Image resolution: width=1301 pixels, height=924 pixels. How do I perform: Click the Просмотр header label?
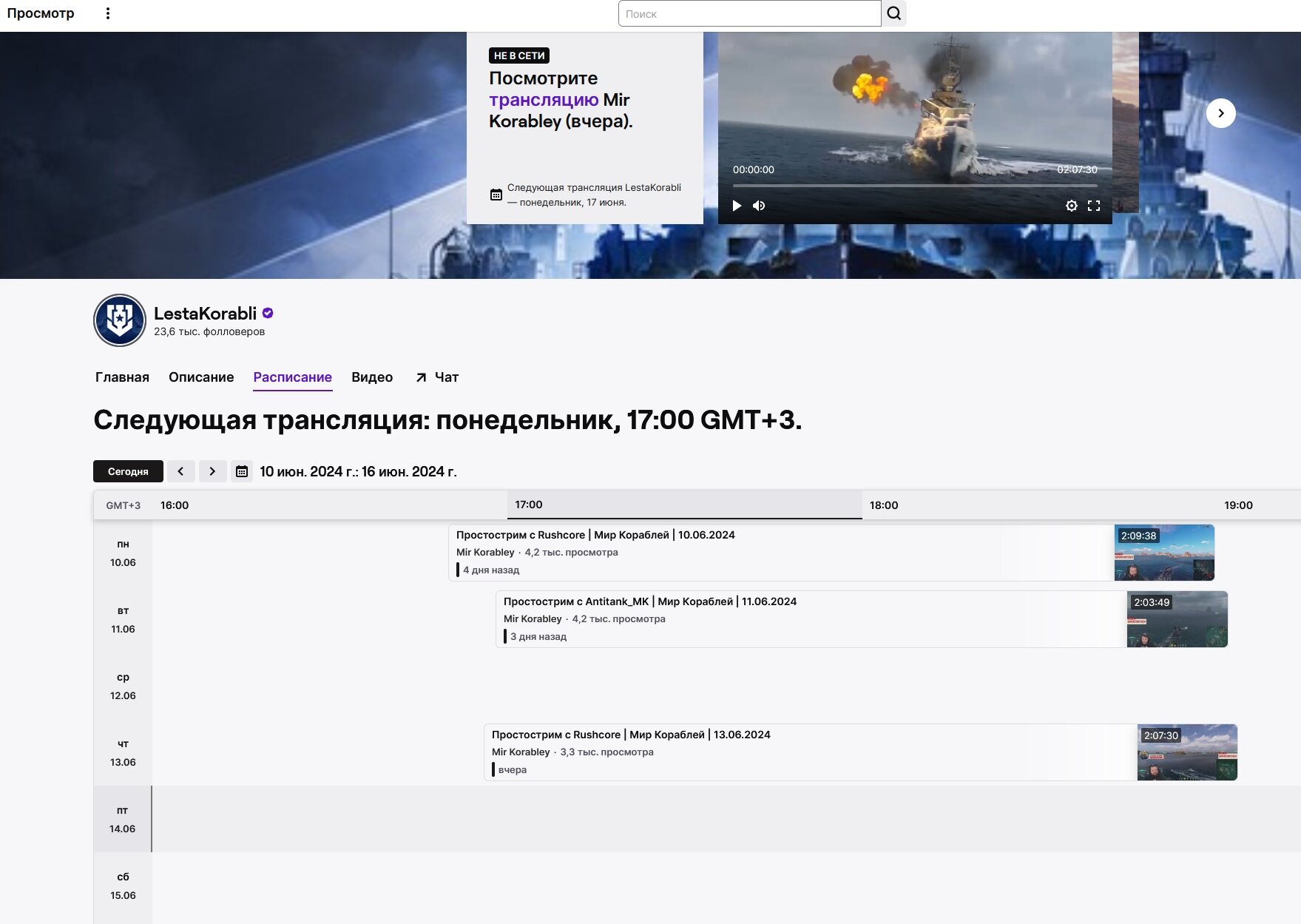(x=41, y=13)
